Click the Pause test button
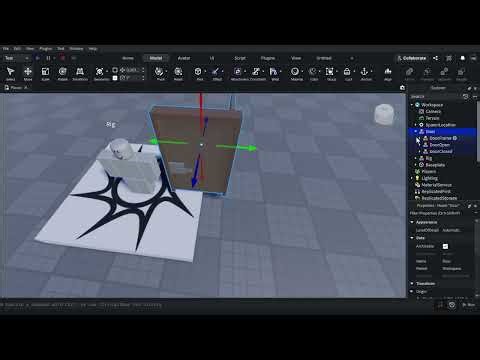The image size is (480, 360). [x=48, y=58]
